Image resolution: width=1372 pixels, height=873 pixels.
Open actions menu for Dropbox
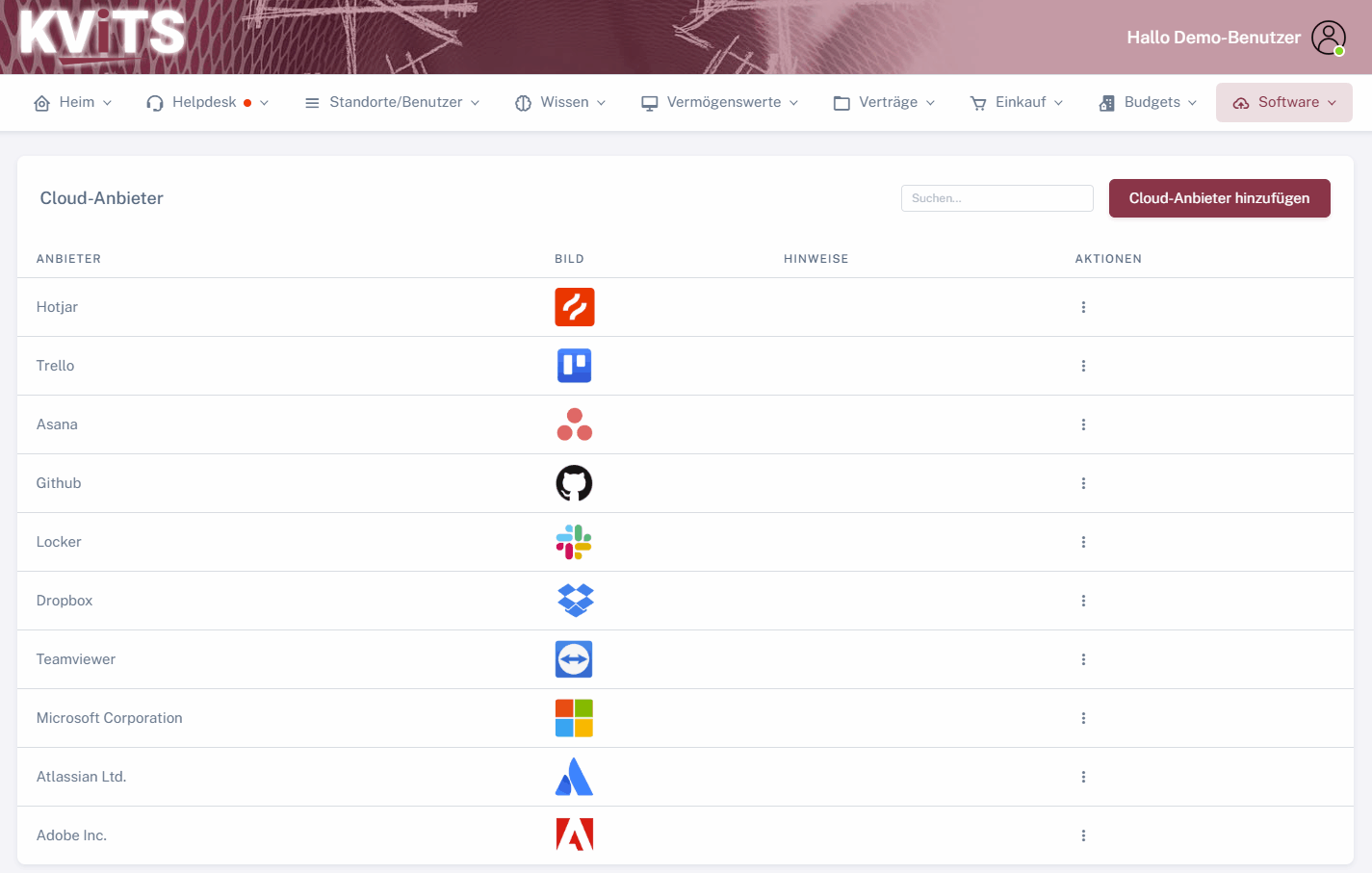click(1083, 601)
